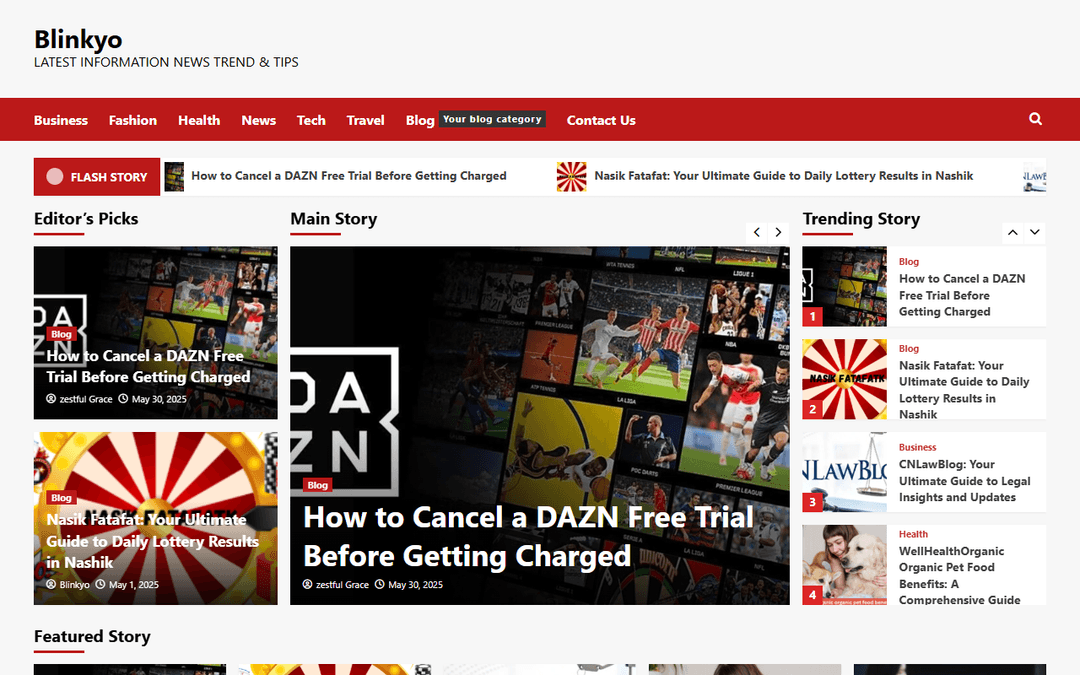The width and height of the screenshot is (1080, 675).
Task: Open Tech in the navigation menu
Action: click(311, 121)
